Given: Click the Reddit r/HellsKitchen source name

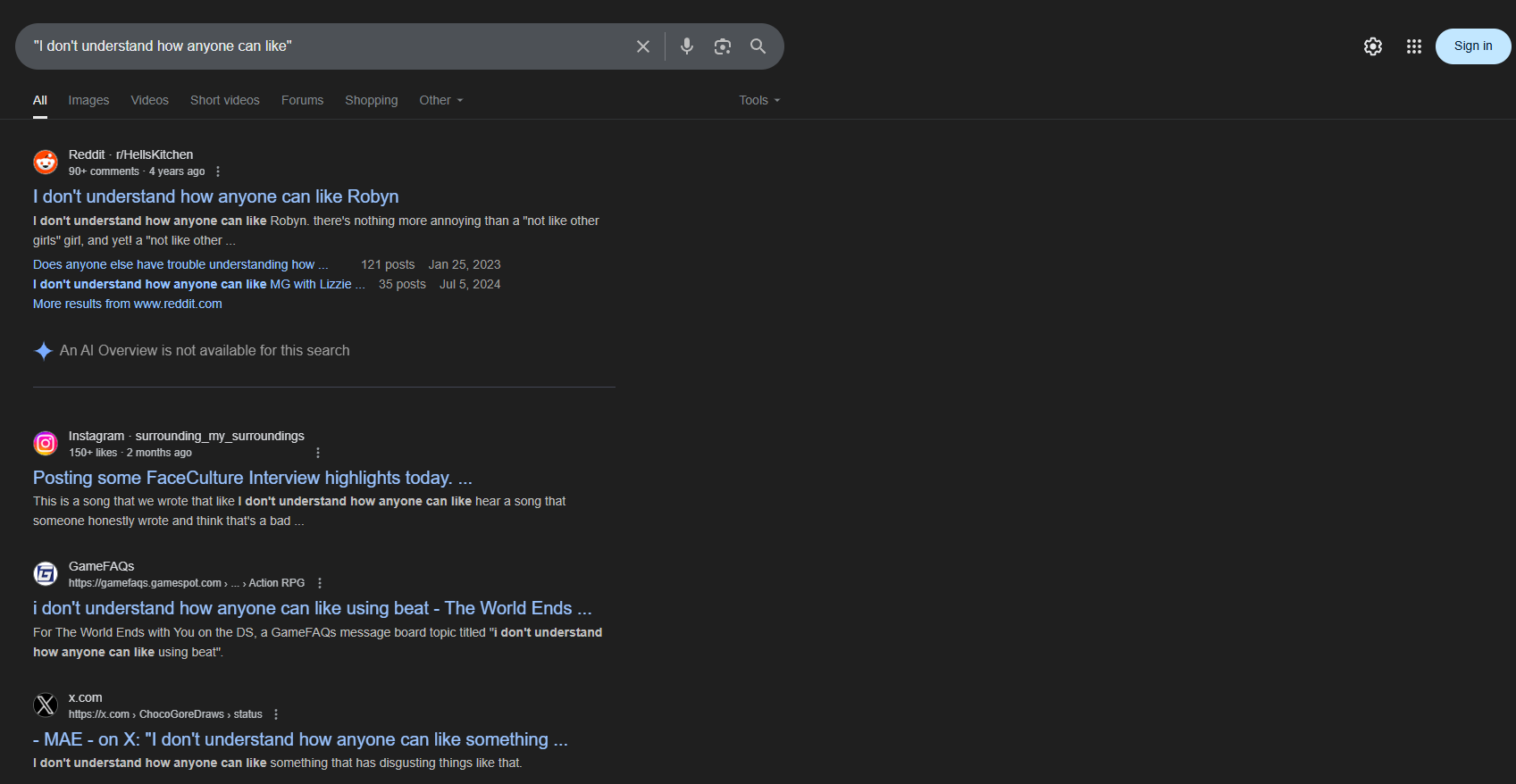Looking at the screenshot, I should [x=130, y=154].
